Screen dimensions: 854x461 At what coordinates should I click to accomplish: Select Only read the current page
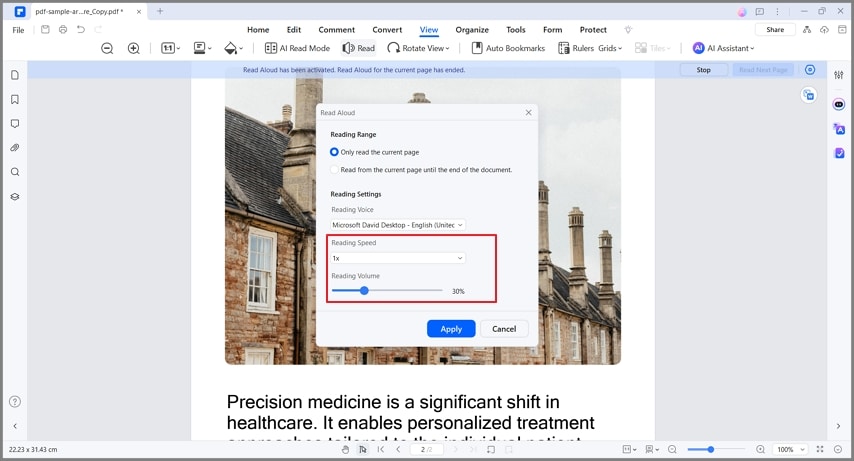click(375, 152)
